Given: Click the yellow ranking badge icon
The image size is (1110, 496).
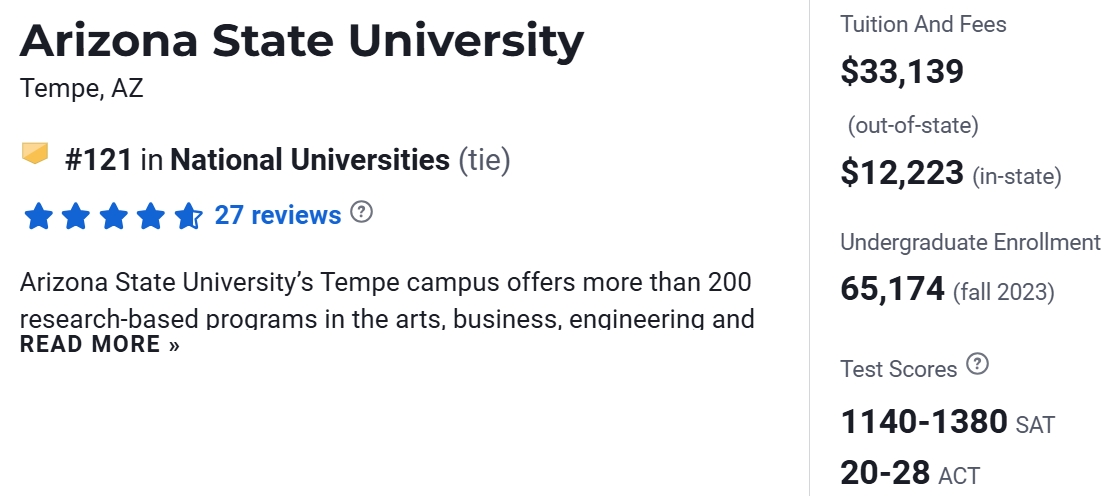Looking at the screenshot, I should pyautogui.click(x=35, y=154).
